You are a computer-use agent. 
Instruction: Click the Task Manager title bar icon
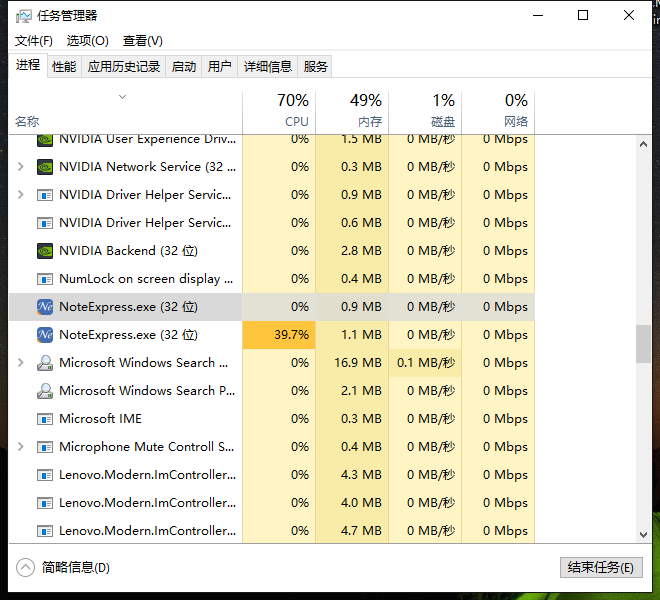pos(24,16)
